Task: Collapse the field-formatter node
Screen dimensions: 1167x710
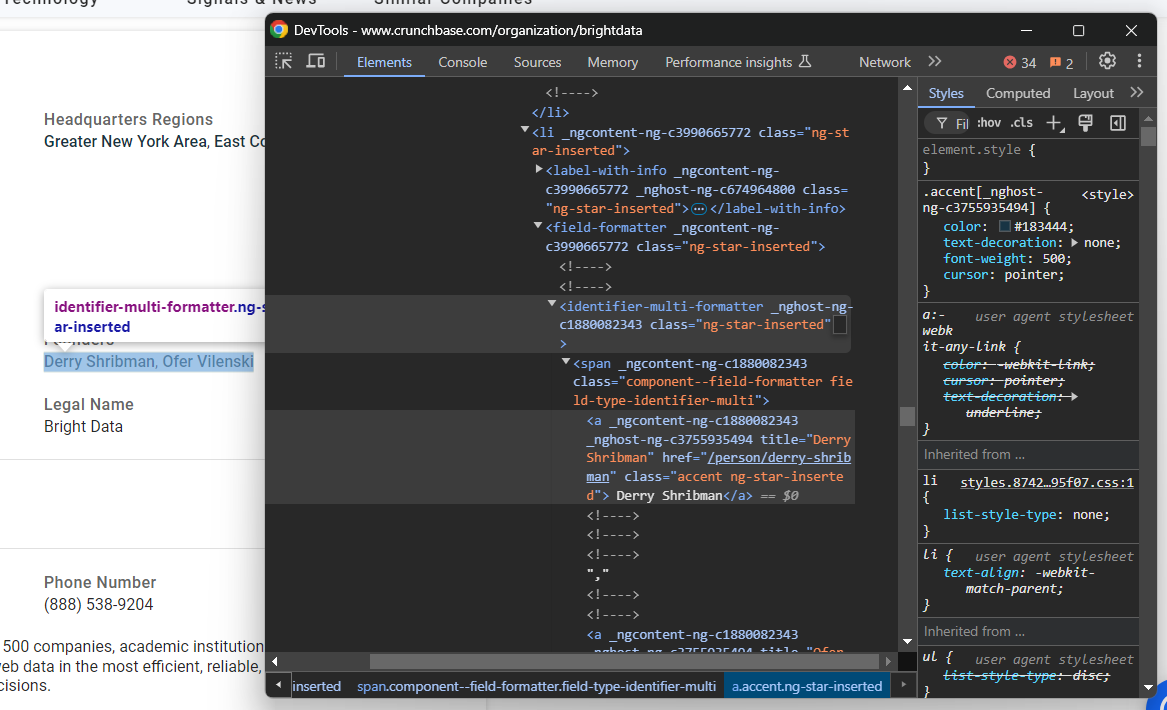Action: 538,227
